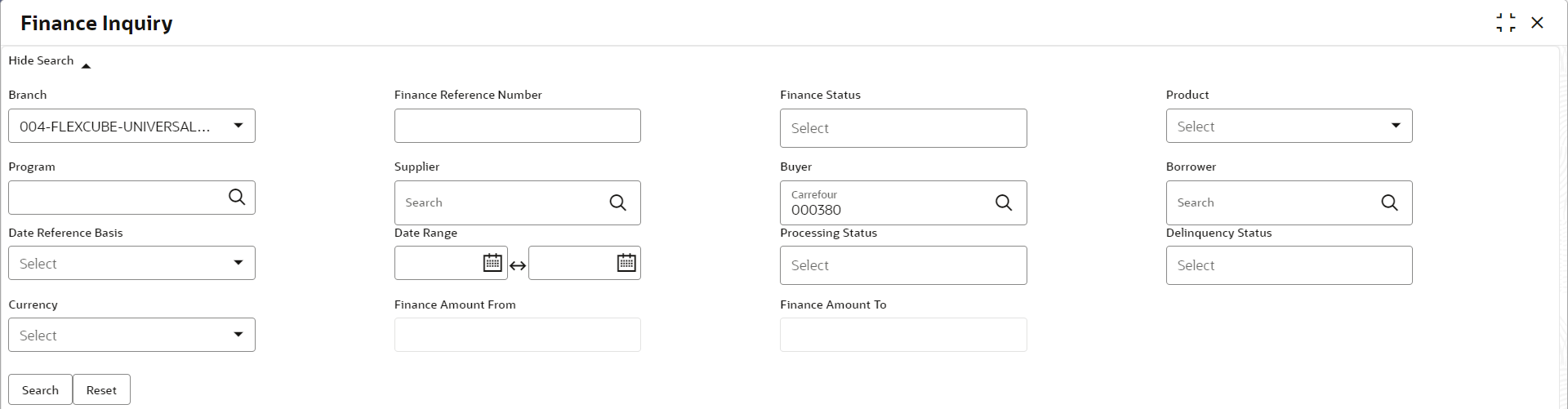Click the Buyer search magnifier icon
The image size is (1568, 409).
(x=1004, y=202)
